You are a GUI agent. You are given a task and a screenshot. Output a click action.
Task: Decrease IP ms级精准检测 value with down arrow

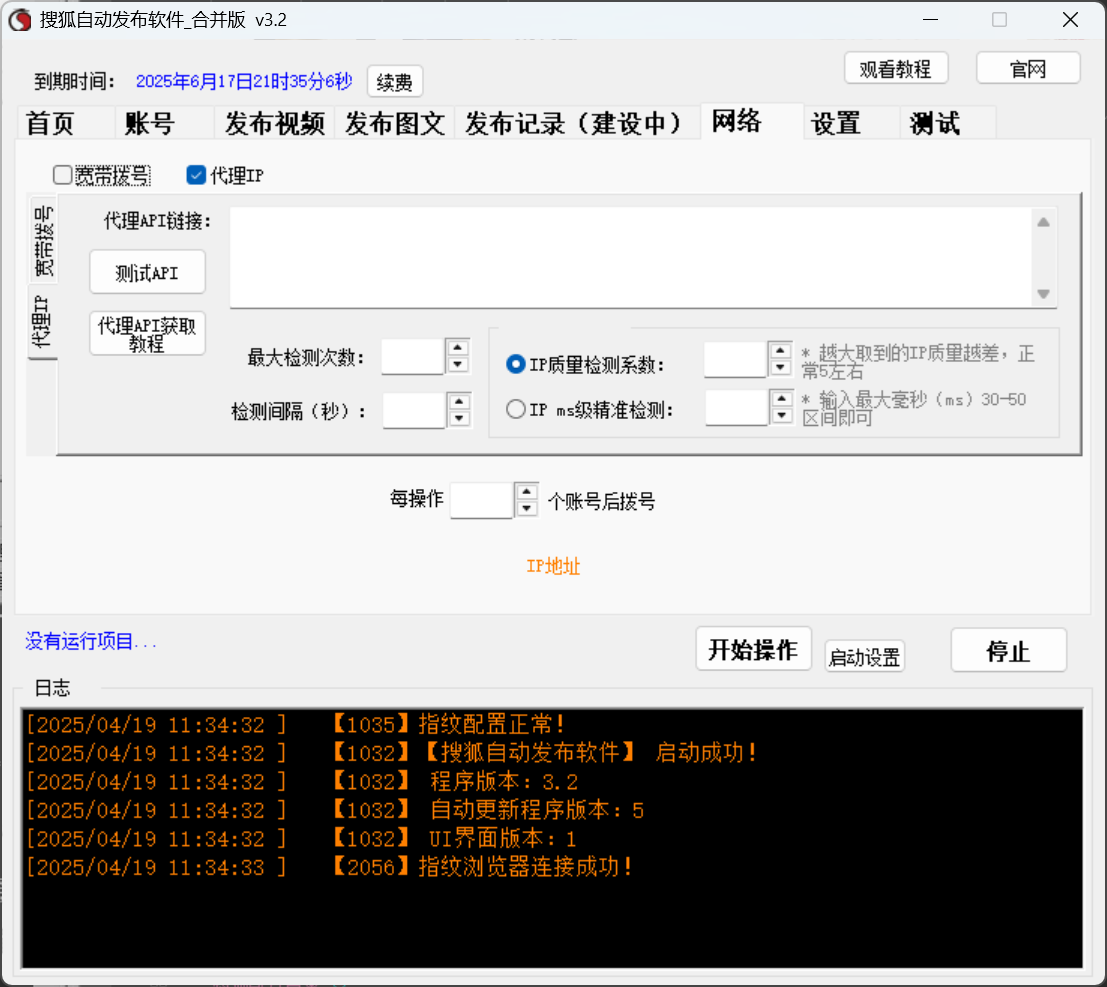click(782, 416)
